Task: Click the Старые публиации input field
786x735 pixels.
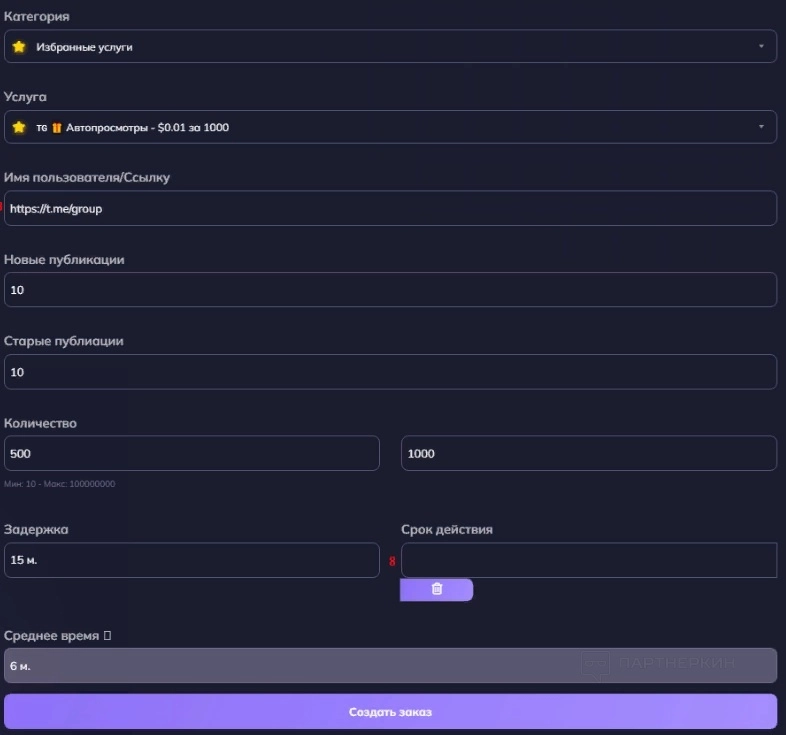Action: pyautogui.click(x=390, y=372)
